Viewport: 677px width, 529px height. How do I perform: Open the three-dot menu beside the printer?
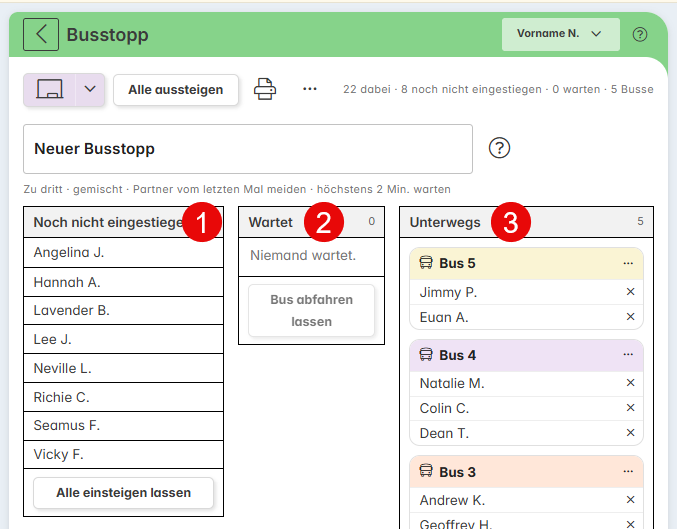[x=310, y=89]
